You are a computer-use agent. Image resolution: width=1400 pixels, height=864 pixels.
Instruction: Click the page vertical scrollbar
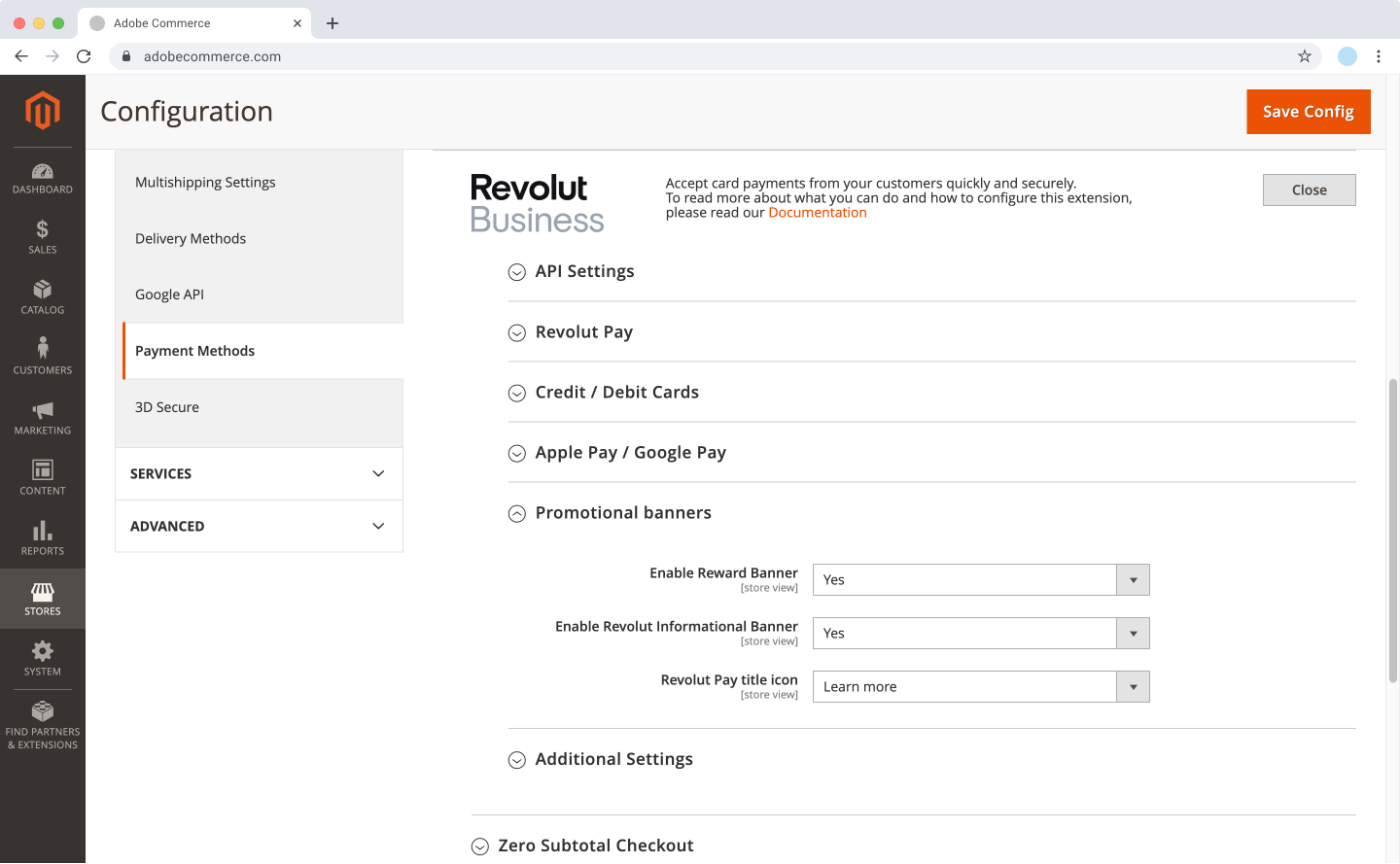1393,531
